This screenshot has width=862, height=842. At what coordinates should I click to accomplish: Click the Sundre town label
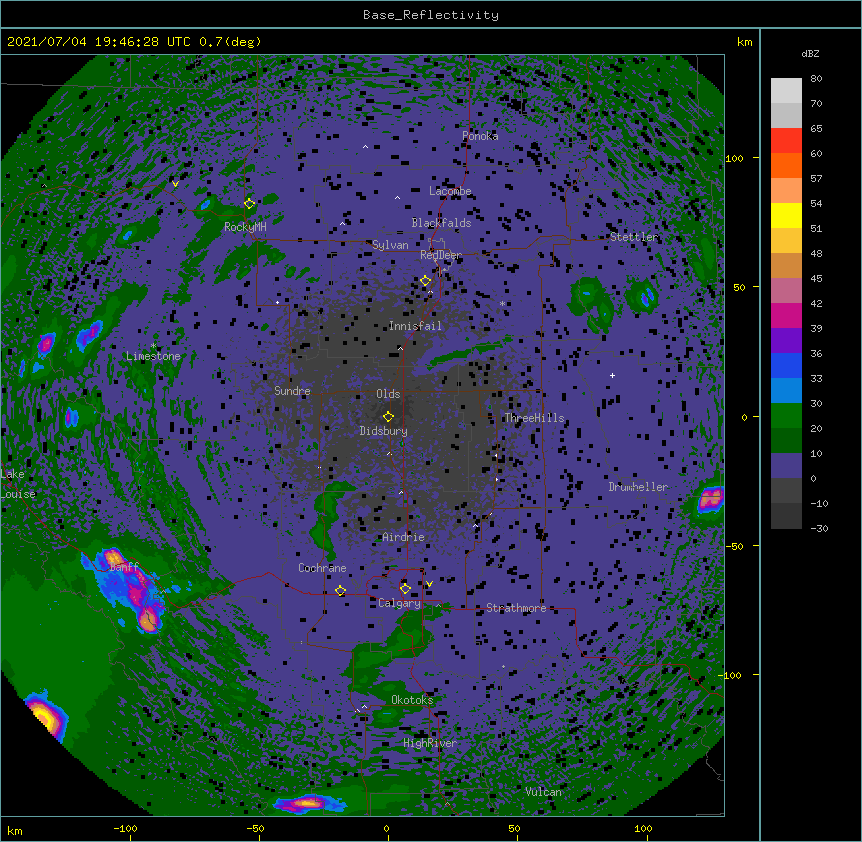(x=292, y=391)
